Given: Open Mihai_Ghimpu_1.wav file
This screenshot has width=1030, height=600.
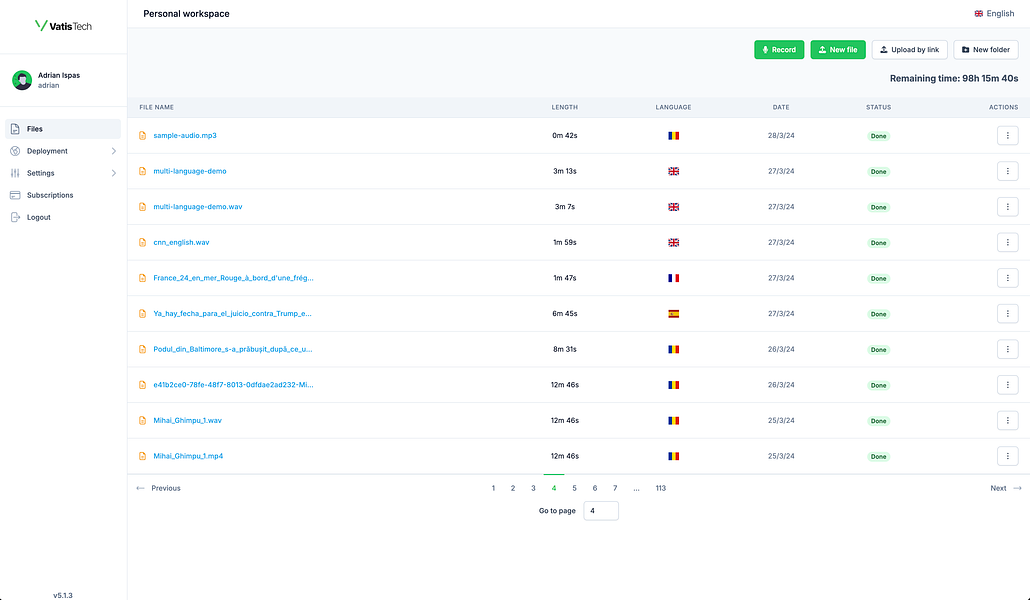Looking at the screenshot, I should [187, 420].
